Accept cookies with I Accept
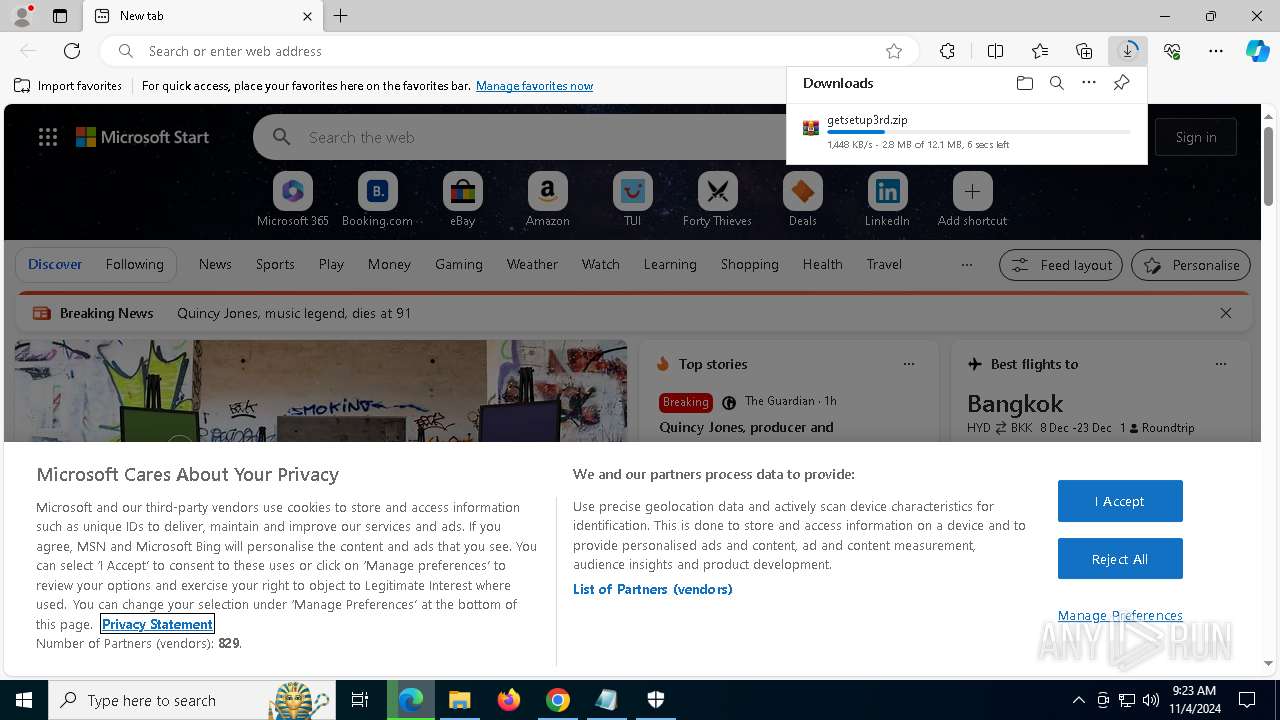Viewport: 1280px width, 720px height. [1120, 501]
